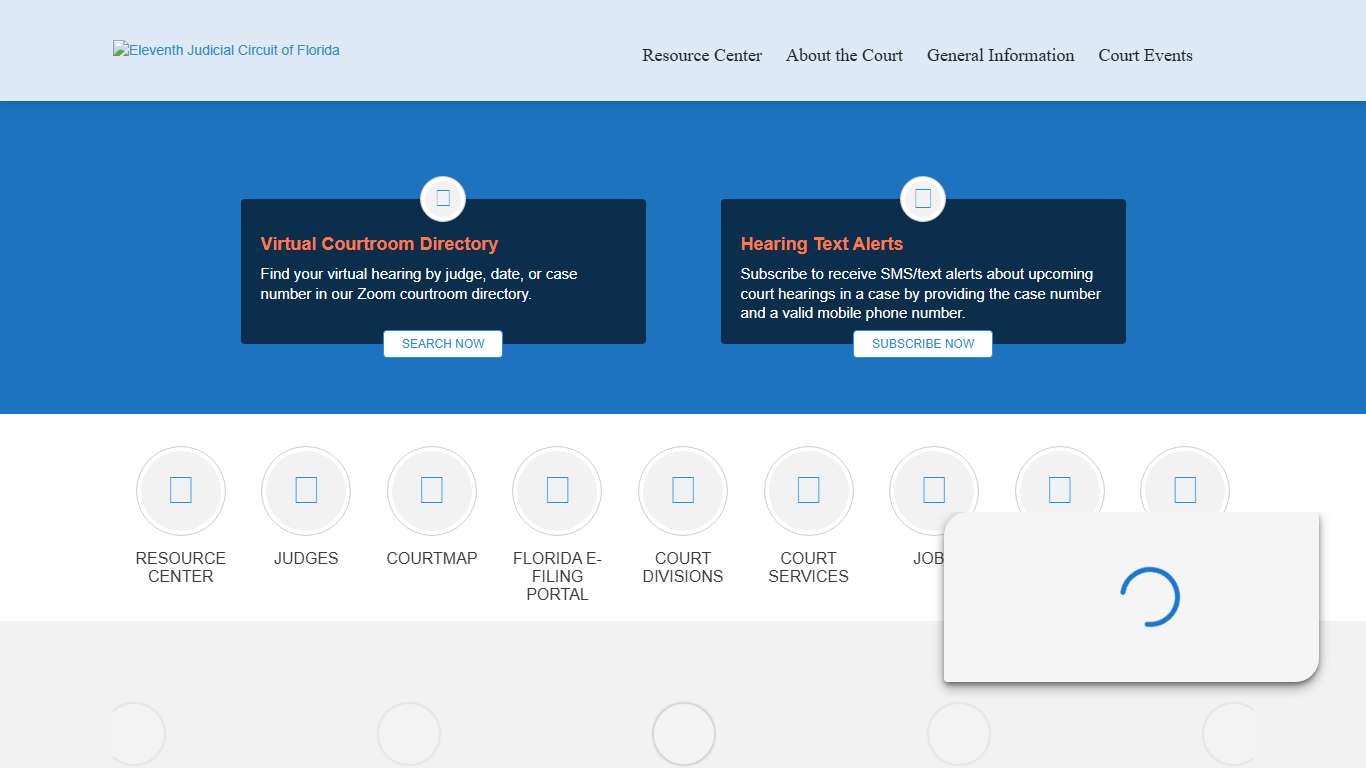Expand the General Information menu

point(1000,56)
